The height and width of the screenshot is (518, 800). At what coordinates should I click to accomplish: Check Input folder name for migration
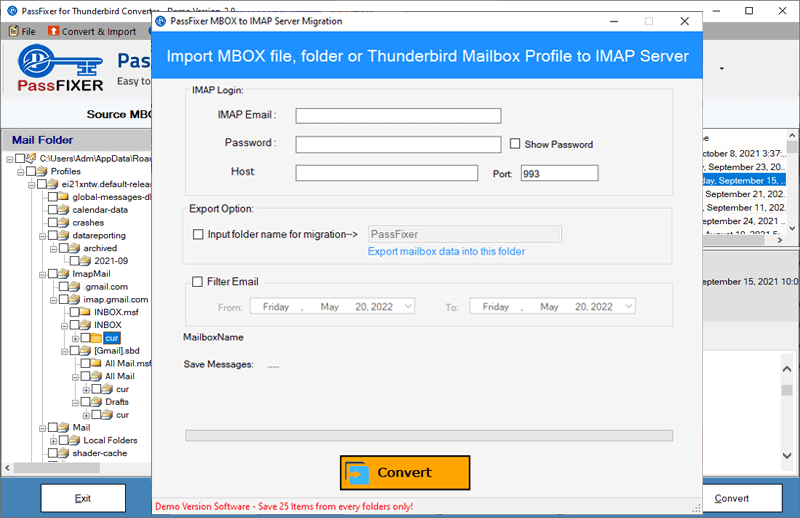click(198, 234)
